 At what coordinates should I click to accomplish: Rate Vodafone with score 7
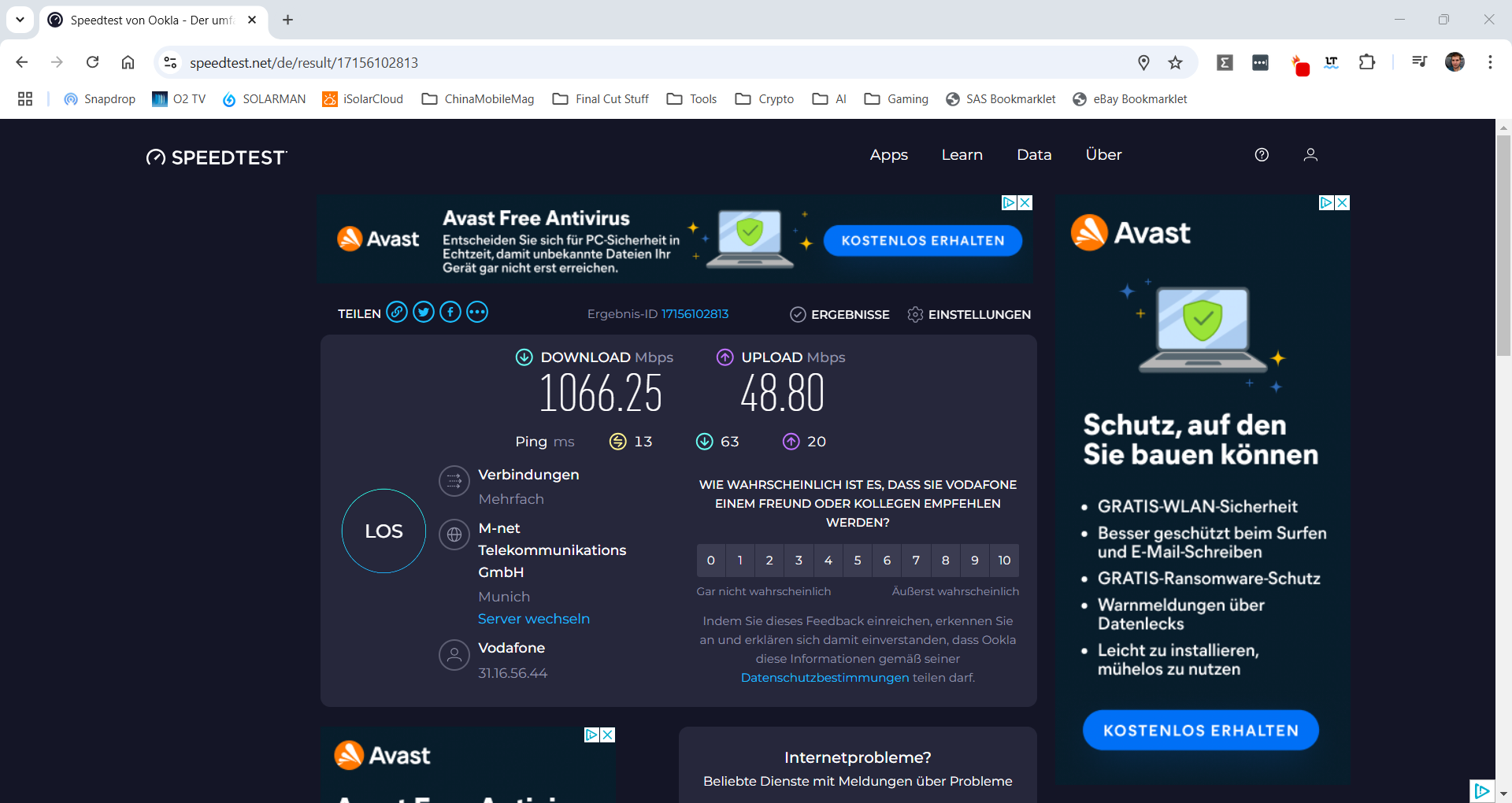coord(916,561)
